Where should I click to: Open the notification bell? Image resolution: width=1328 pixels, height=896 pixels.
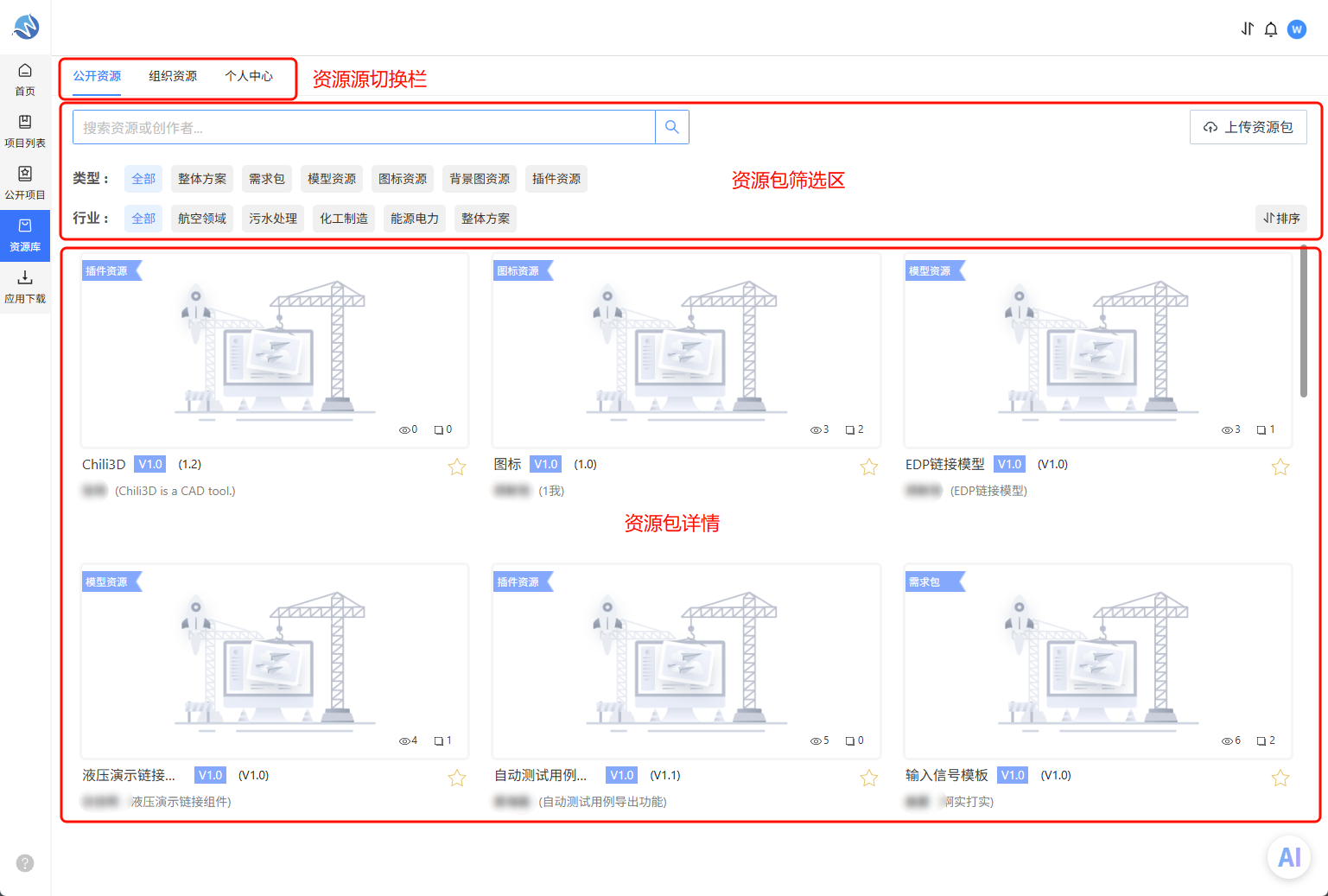point(1271,29)
